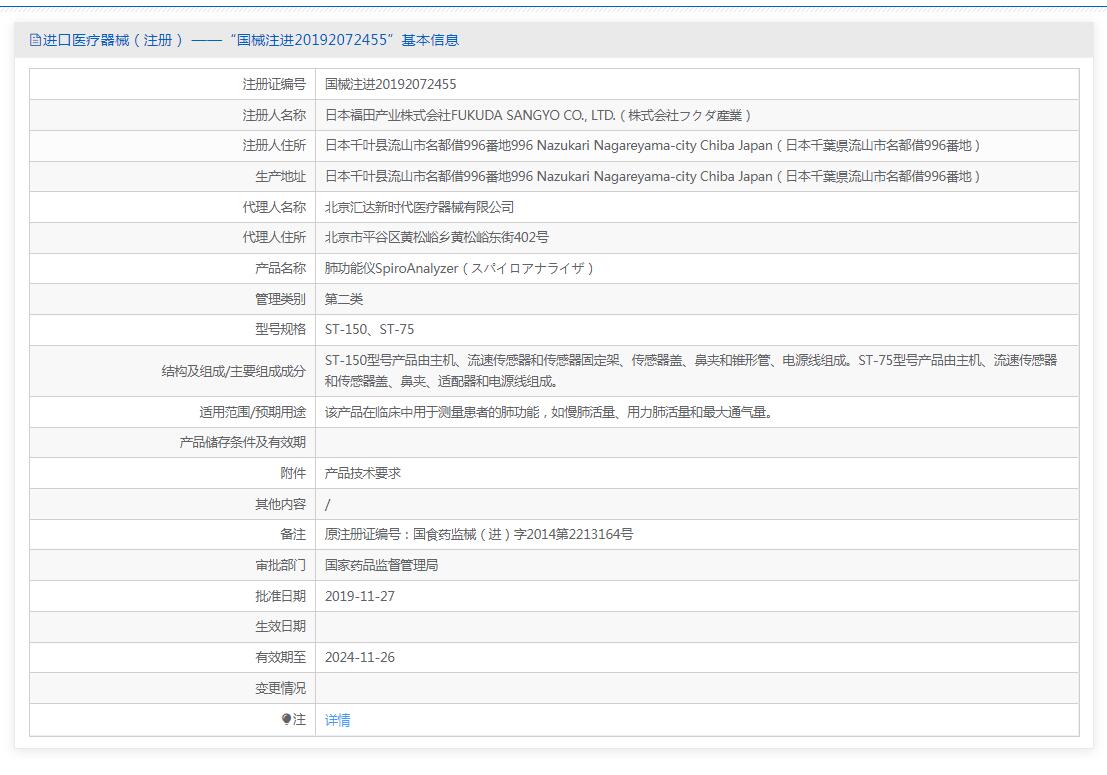The width and height of the screenshot is (1107, 775).
Task: Click the 注册人住所 address value cell
Action: point(697,145)
